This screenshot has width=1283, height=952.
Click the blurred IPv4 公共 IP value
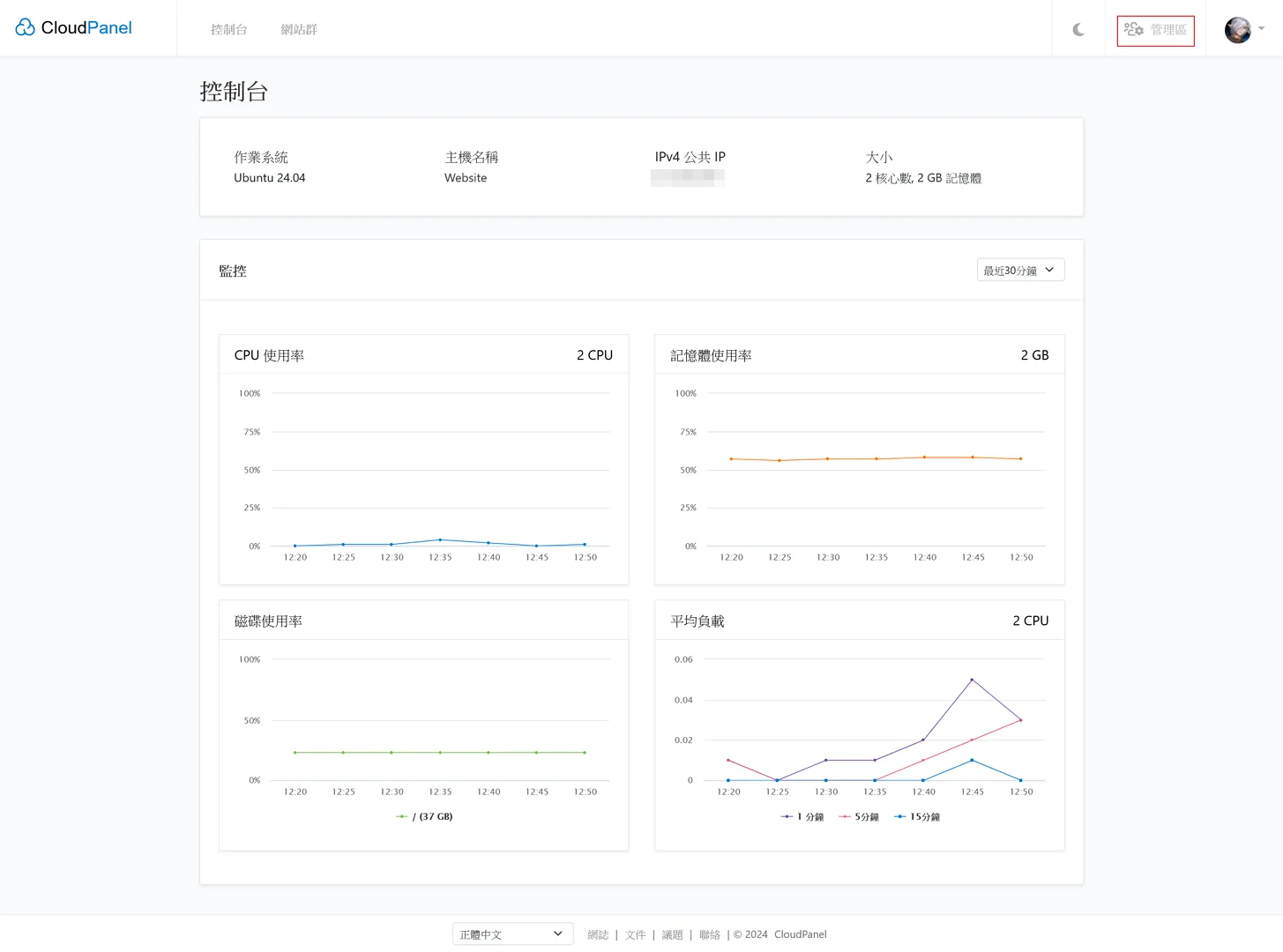pyautogui.click(x=687, y=178)
